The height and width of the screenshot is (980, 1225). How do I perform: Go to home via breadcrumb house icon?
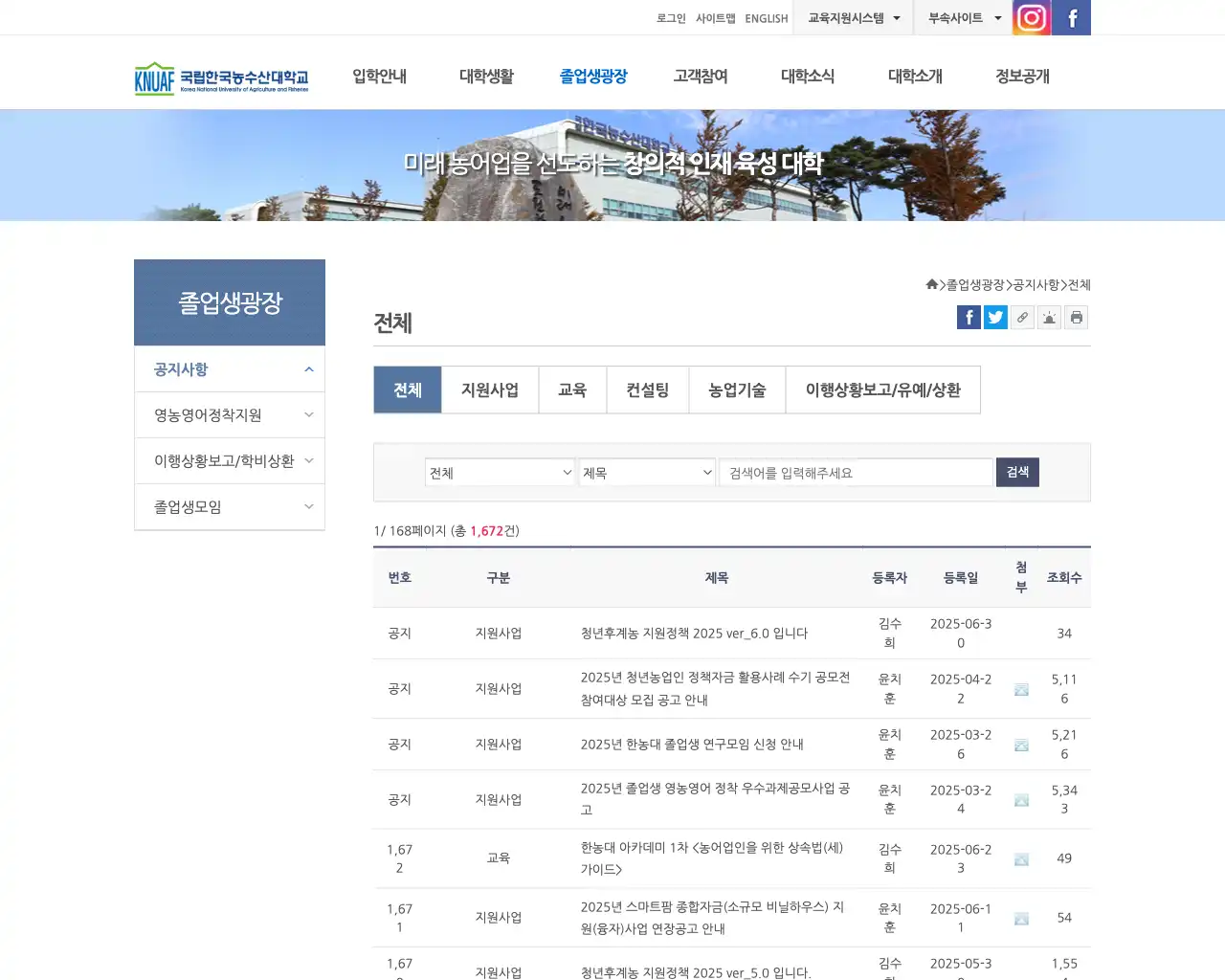tap(931, 284)
